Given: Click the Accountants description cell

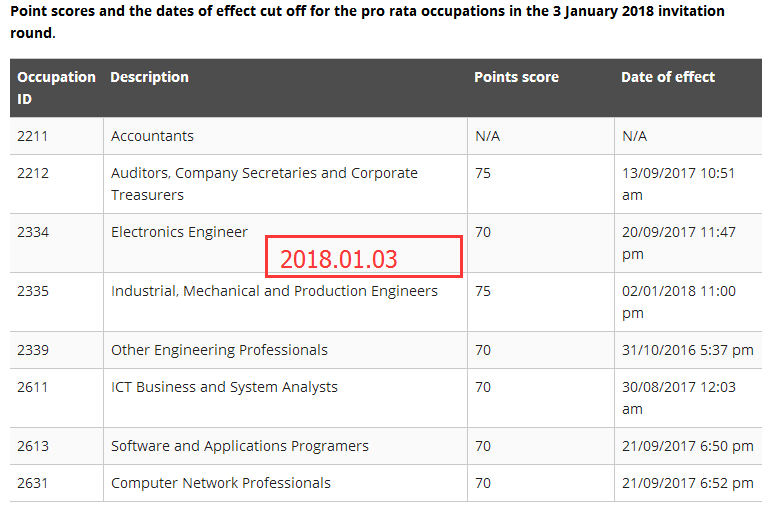Looking at the screenshot, I should click(x=152, y=136).
